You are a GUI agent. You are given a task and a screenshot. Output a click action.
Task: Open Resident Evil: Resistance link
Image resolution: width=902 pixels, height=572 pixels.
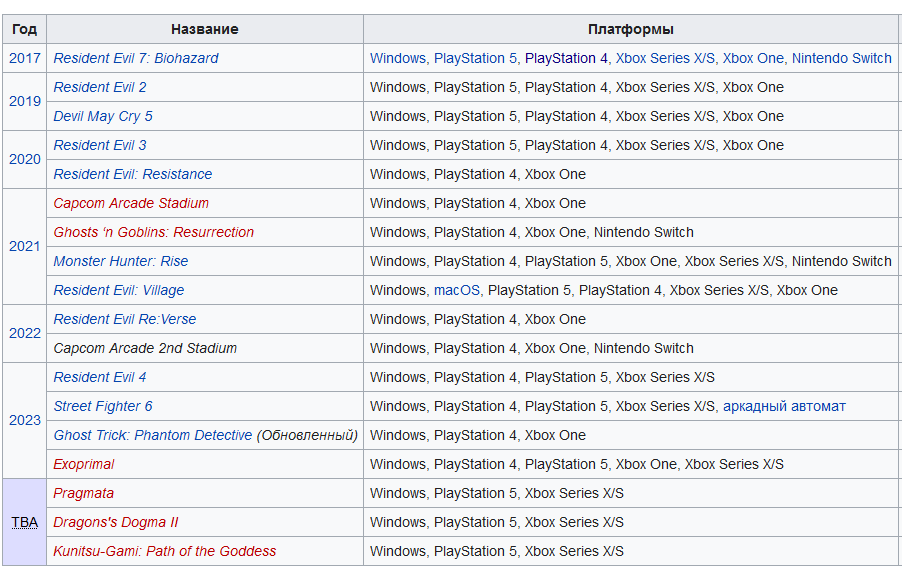(133, 174)
